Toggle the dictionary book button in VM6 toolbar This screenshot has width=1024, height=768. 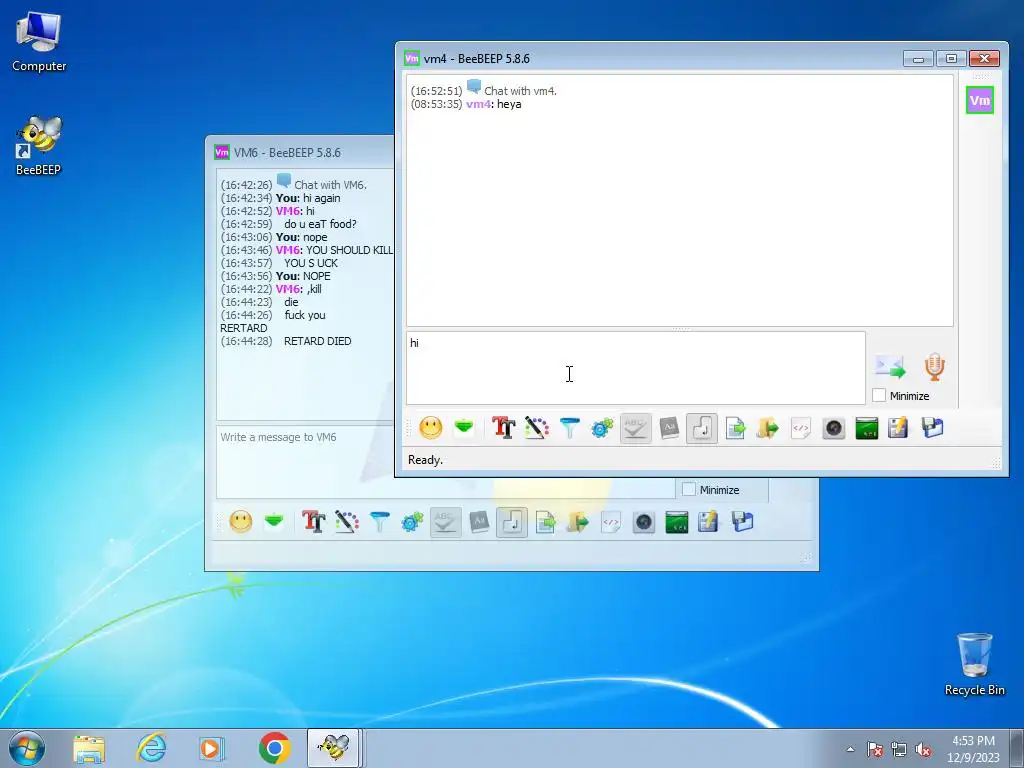479,522
